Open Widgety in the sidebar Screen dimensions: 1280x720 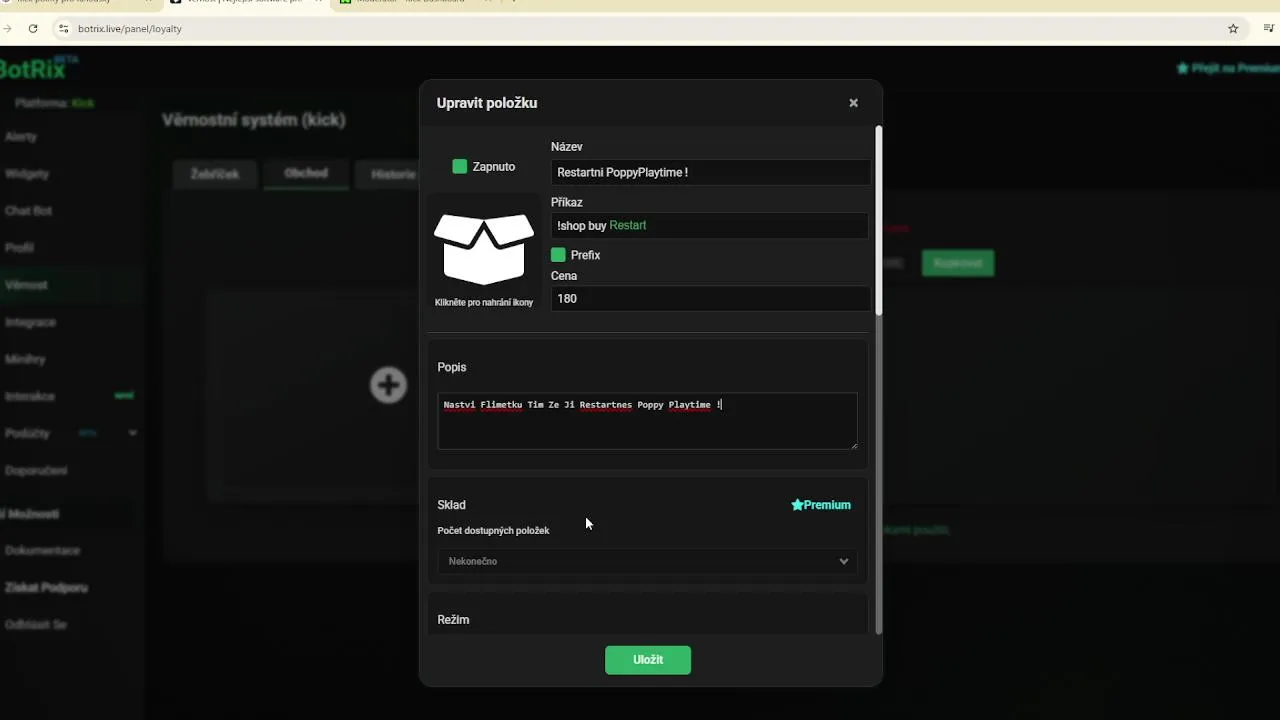coord(27,173)
